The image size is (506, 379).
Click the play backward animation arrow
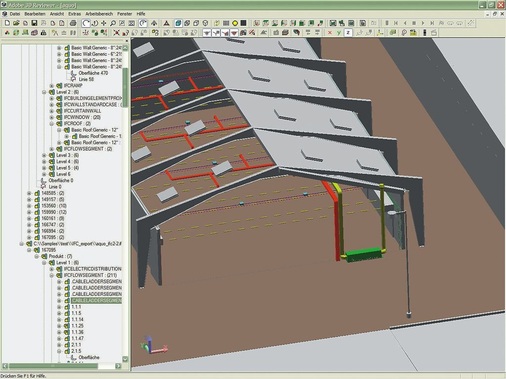(x=405, y=23)
